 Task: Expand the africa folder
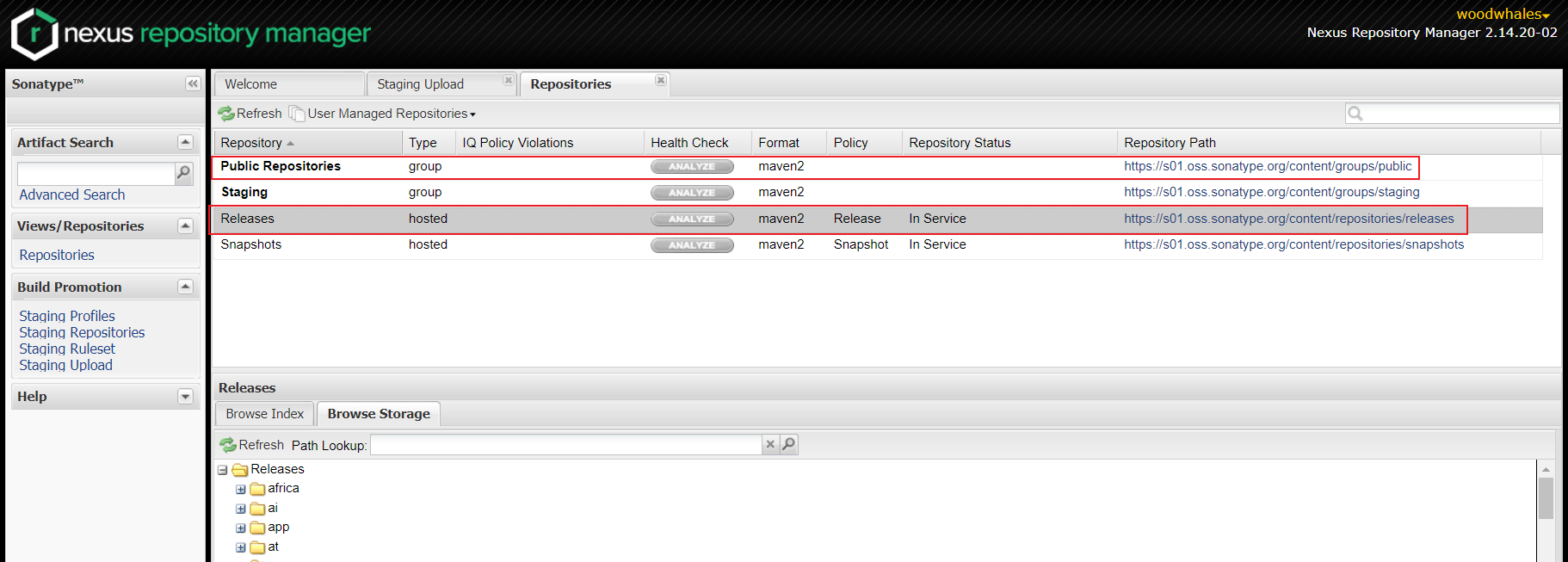[241, 489]
